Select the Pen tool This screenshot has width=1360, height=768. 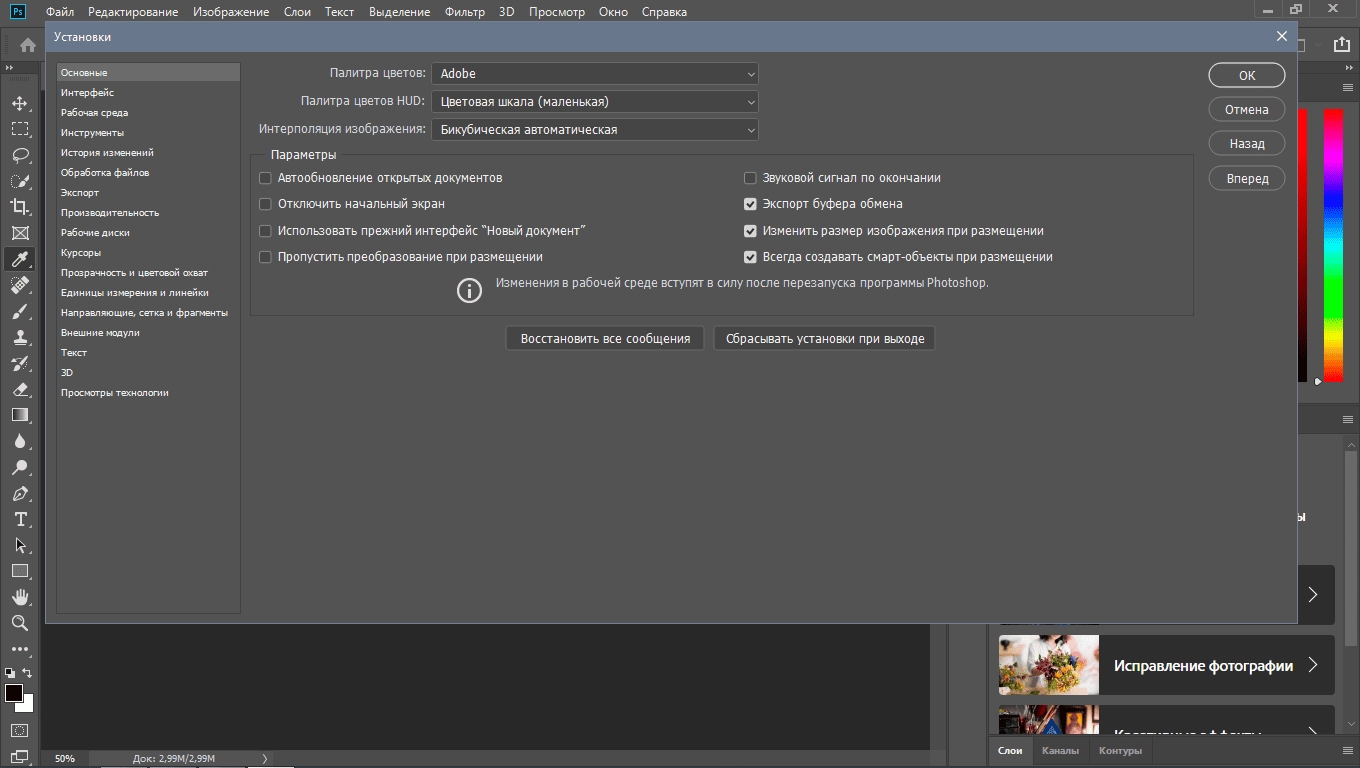tap(20, 493)
